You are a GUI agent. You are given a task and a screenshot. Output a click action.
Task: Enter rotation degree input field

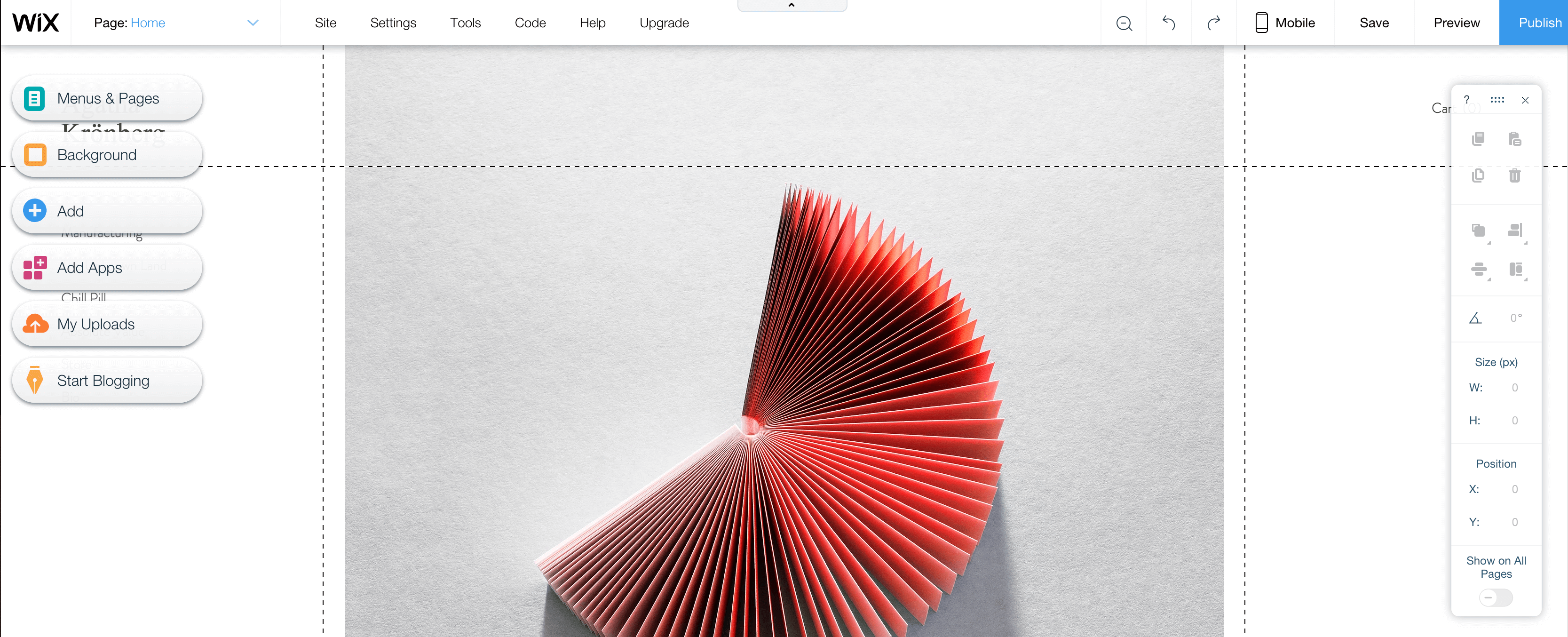[1509, 319]
